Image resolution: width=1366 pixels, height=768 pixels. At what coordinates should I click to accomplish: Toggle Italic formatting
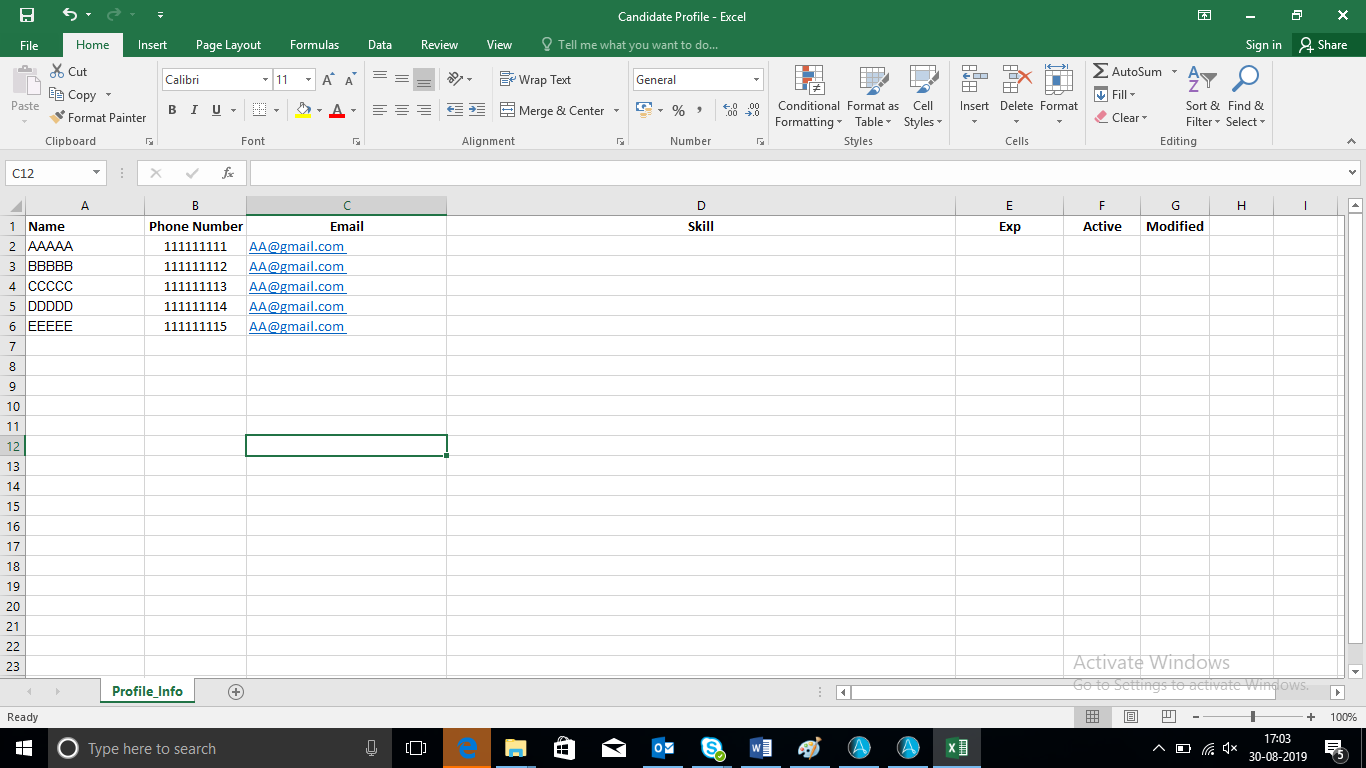194,111
